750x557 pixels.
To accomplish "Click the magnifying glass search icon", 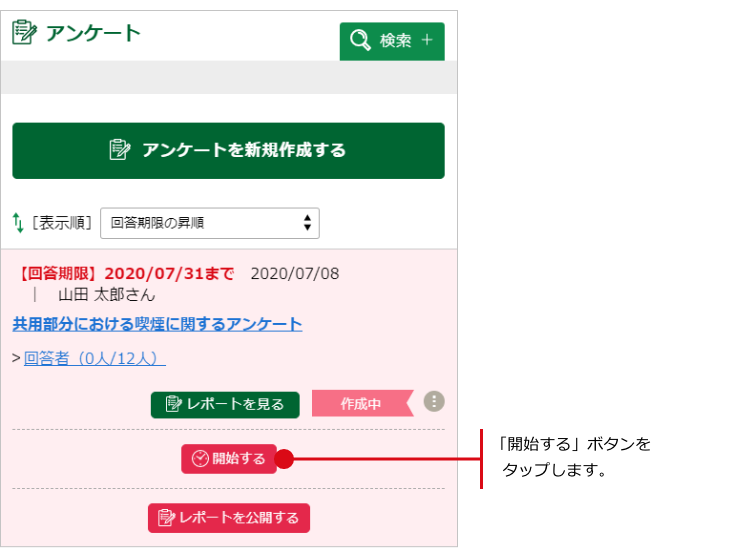I will [x=359, y=41].
